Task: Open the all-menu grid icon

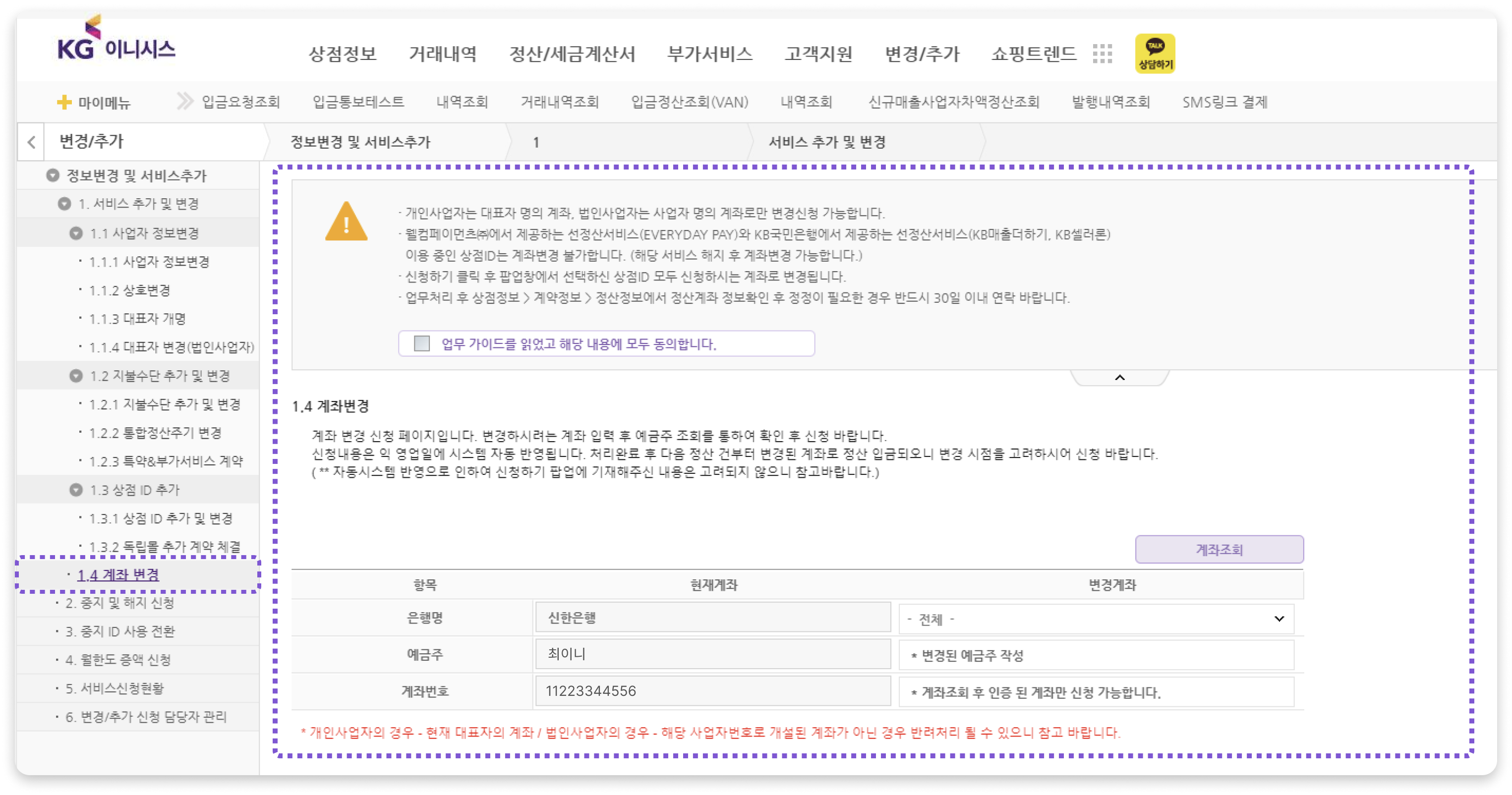Action: pos(1103,54)
